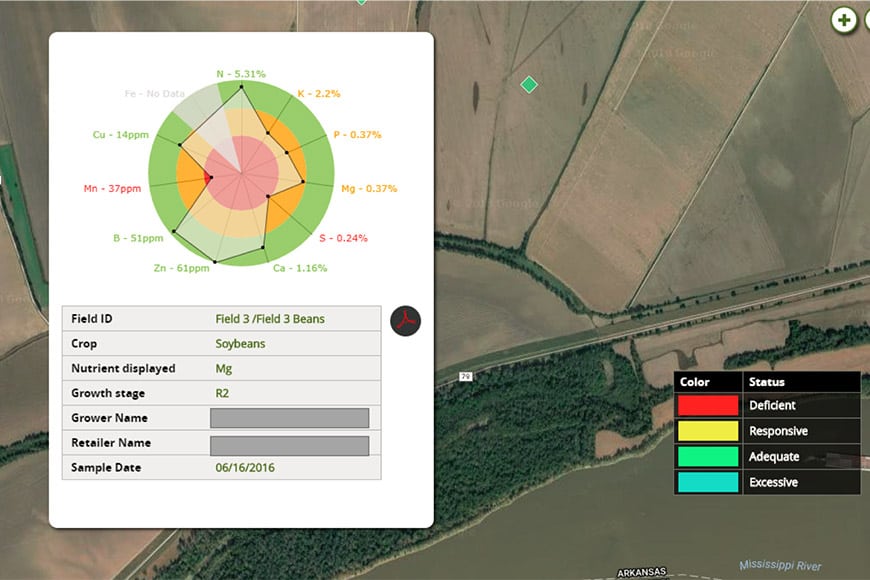Open the PDF report icon
The height and width of the screenshot is (580, 870).
click(x=405, y=320)
